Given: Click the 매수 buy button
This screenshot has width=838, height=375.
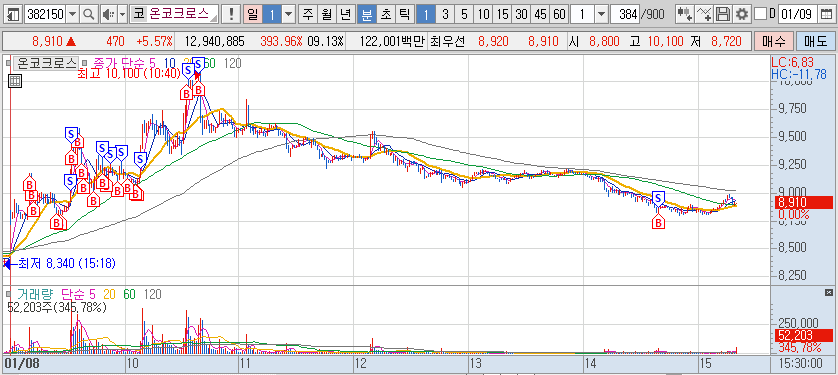Looking at the screenshot, I should click(x=773, y=41).
